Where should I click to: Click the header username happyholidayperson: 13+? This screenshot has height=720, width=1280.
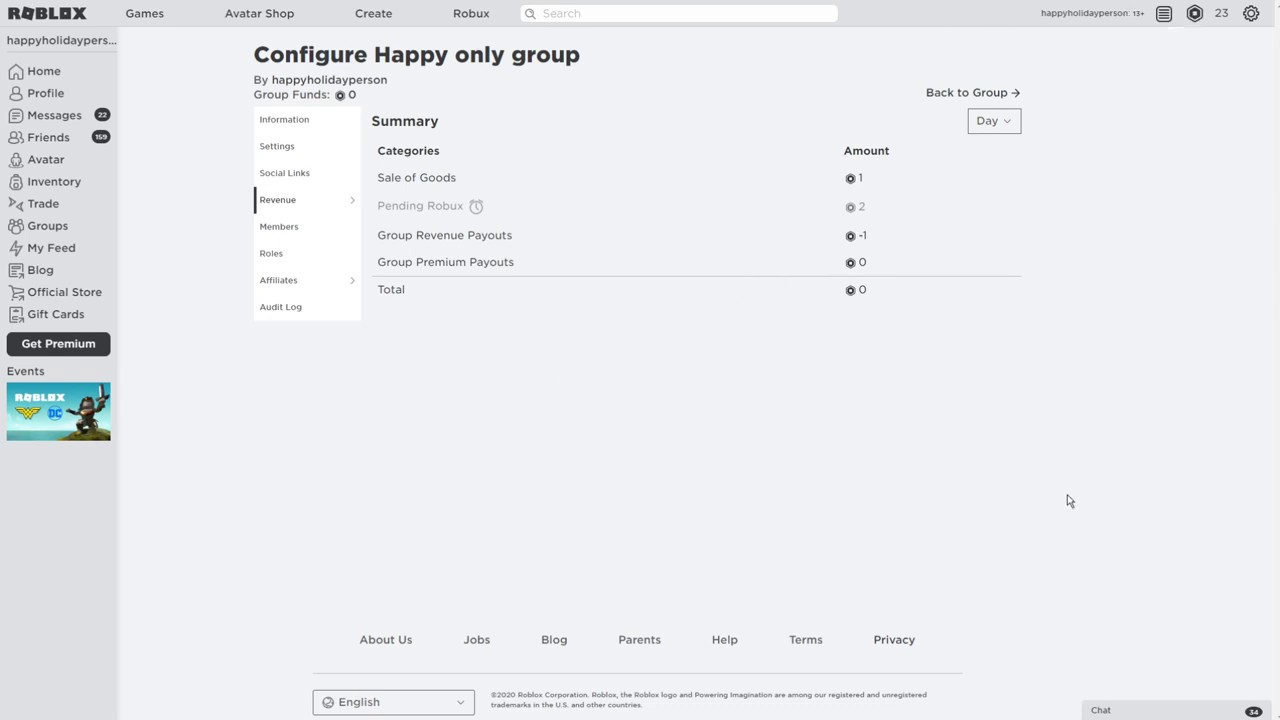[x=1092, y=13]
